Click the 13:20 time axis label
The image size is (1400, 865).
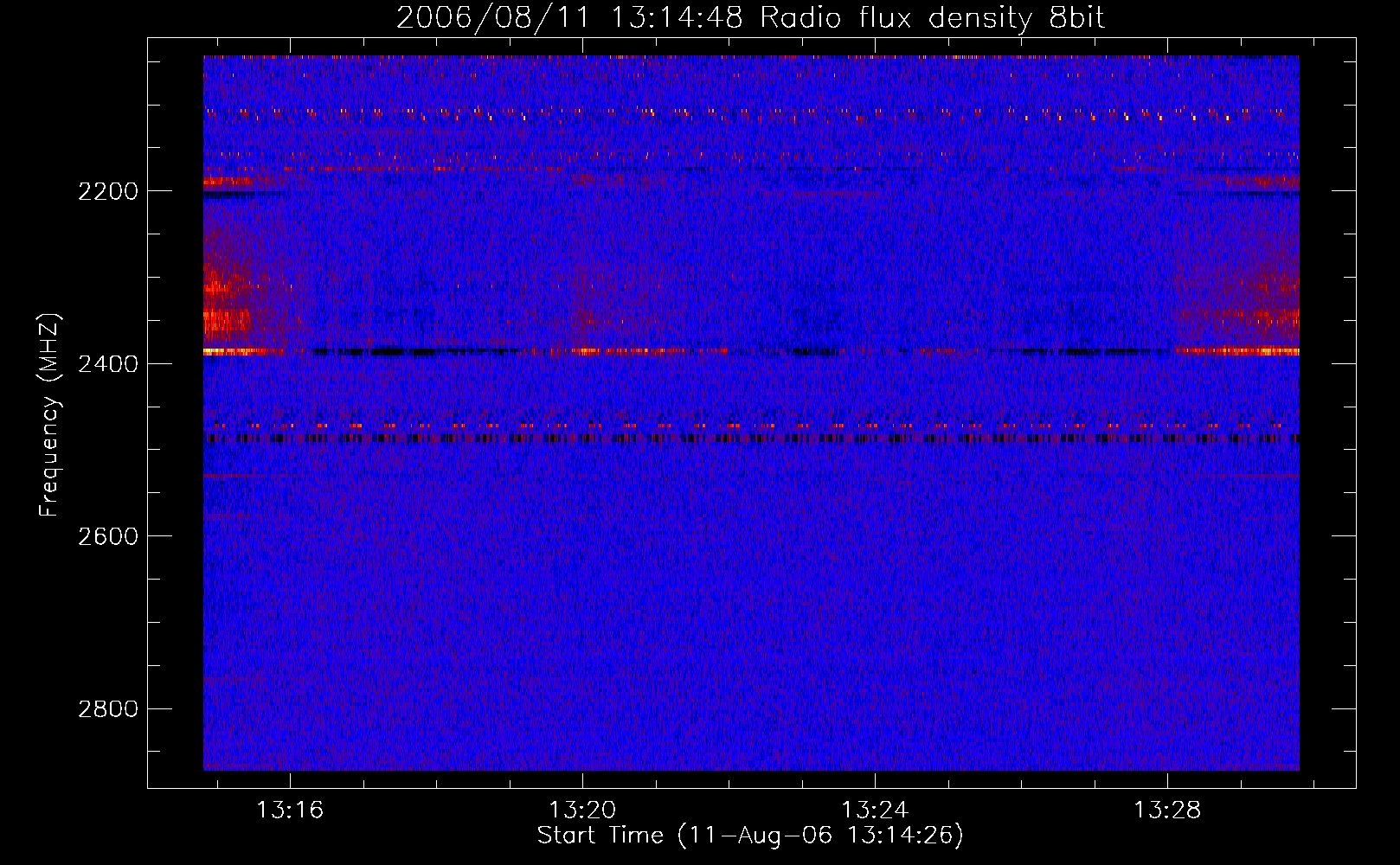click(x=582, y=810)
